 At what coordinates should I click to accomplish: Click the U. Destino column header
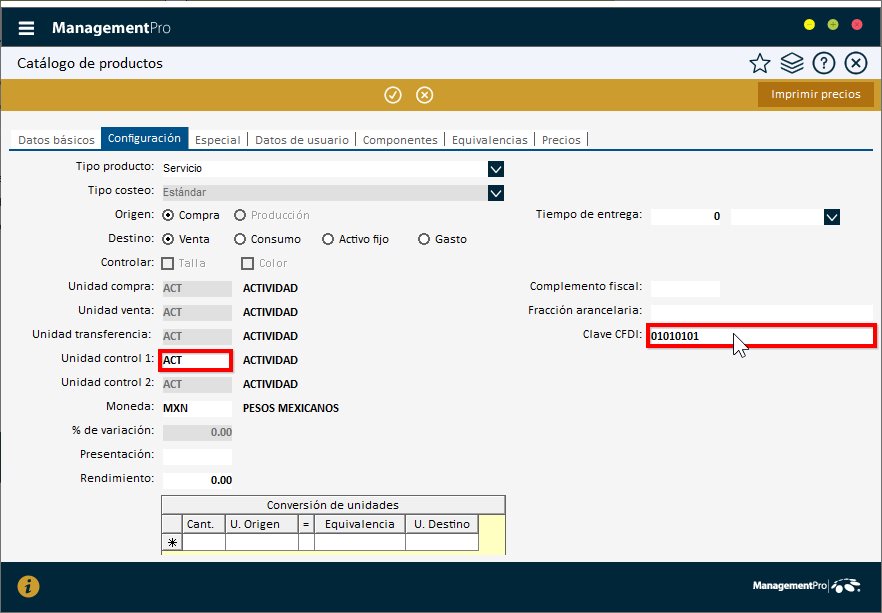point(442,524)
